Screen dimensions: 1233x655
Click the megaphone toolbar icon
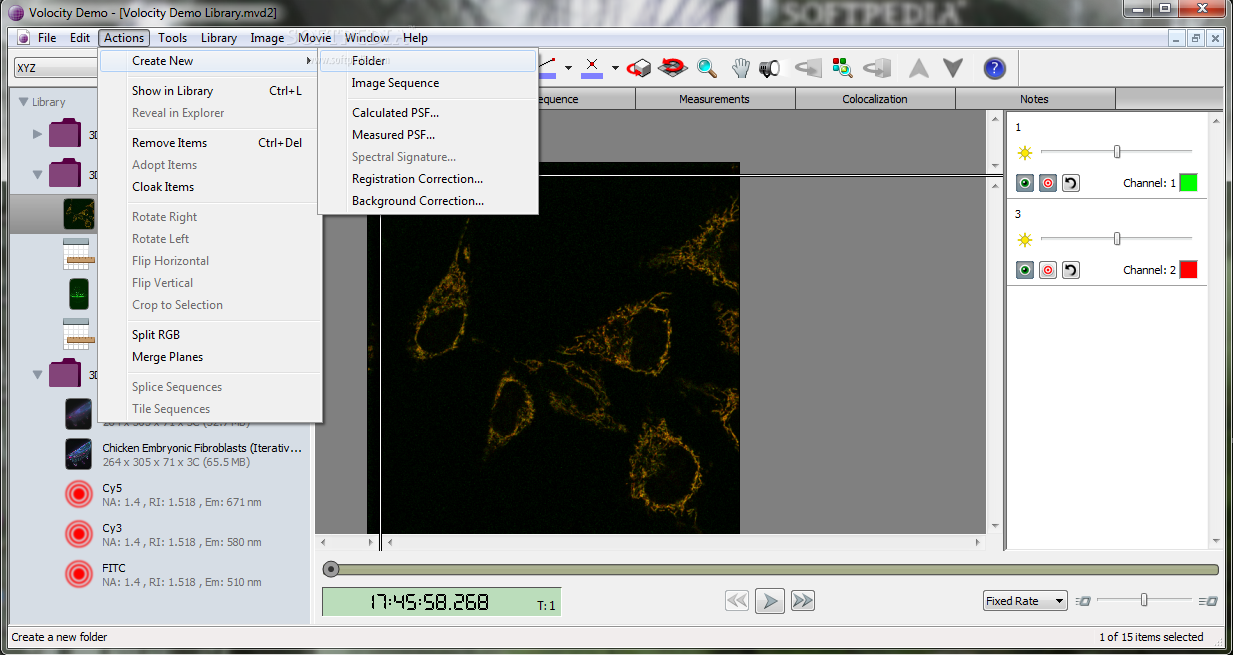coord(770,68)
